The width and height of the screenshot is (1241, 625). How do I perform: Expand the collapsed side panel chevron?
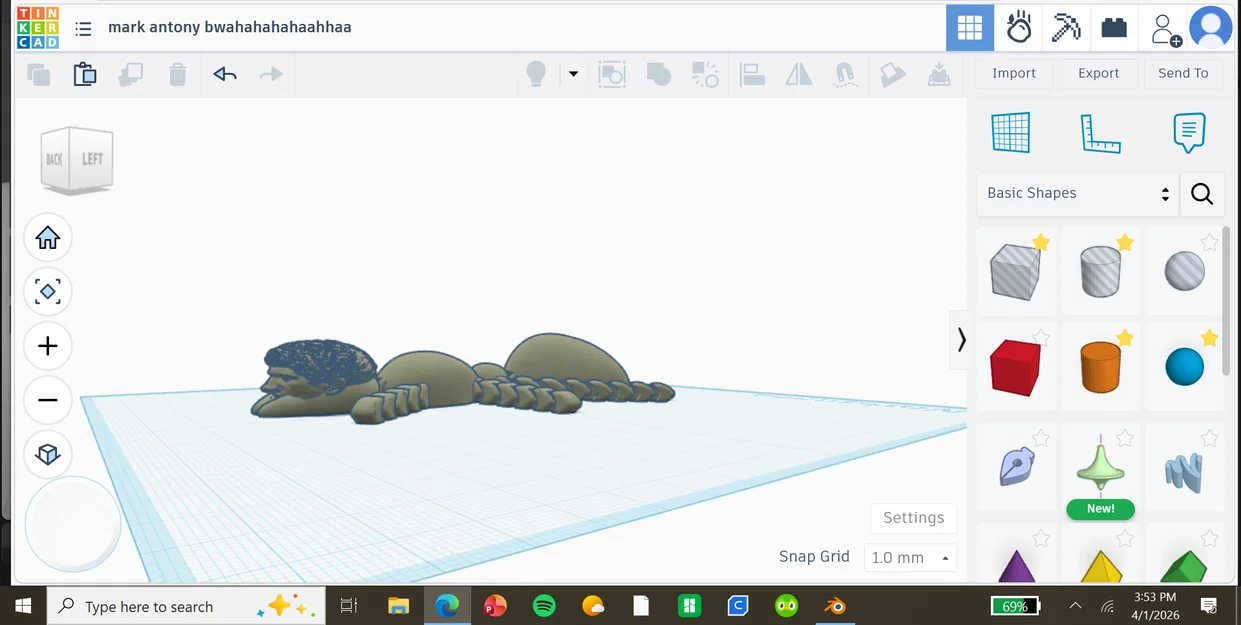click(x=961, y=340)
